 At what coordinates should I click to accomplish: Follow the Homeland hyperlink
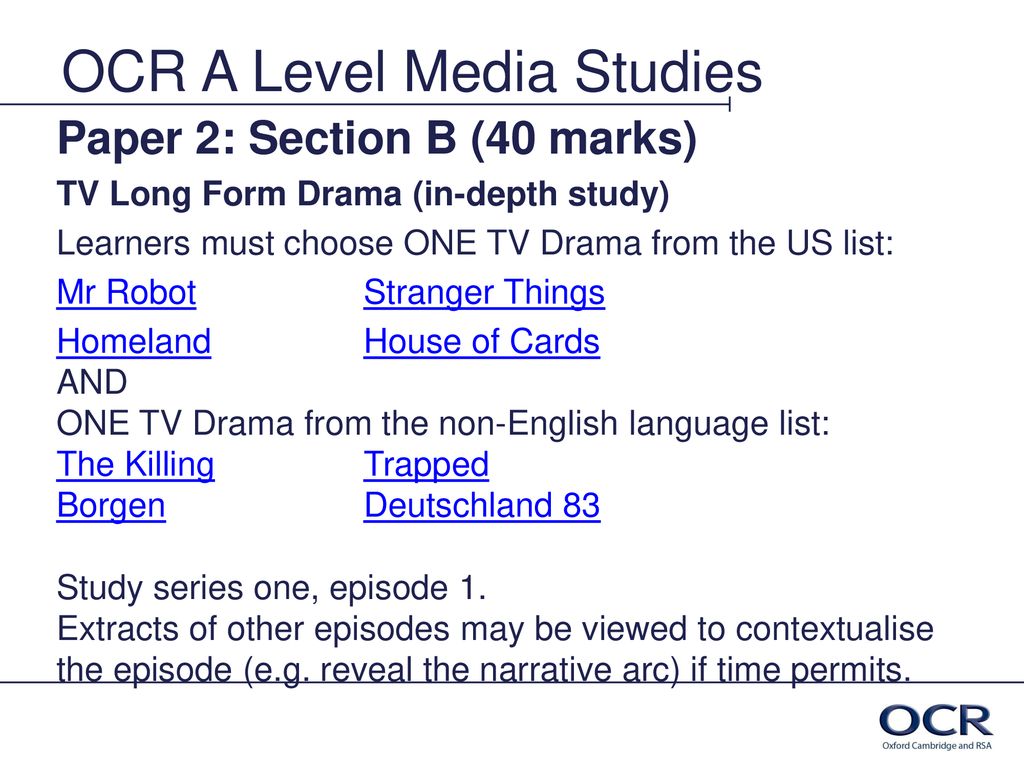coord(134,341)
